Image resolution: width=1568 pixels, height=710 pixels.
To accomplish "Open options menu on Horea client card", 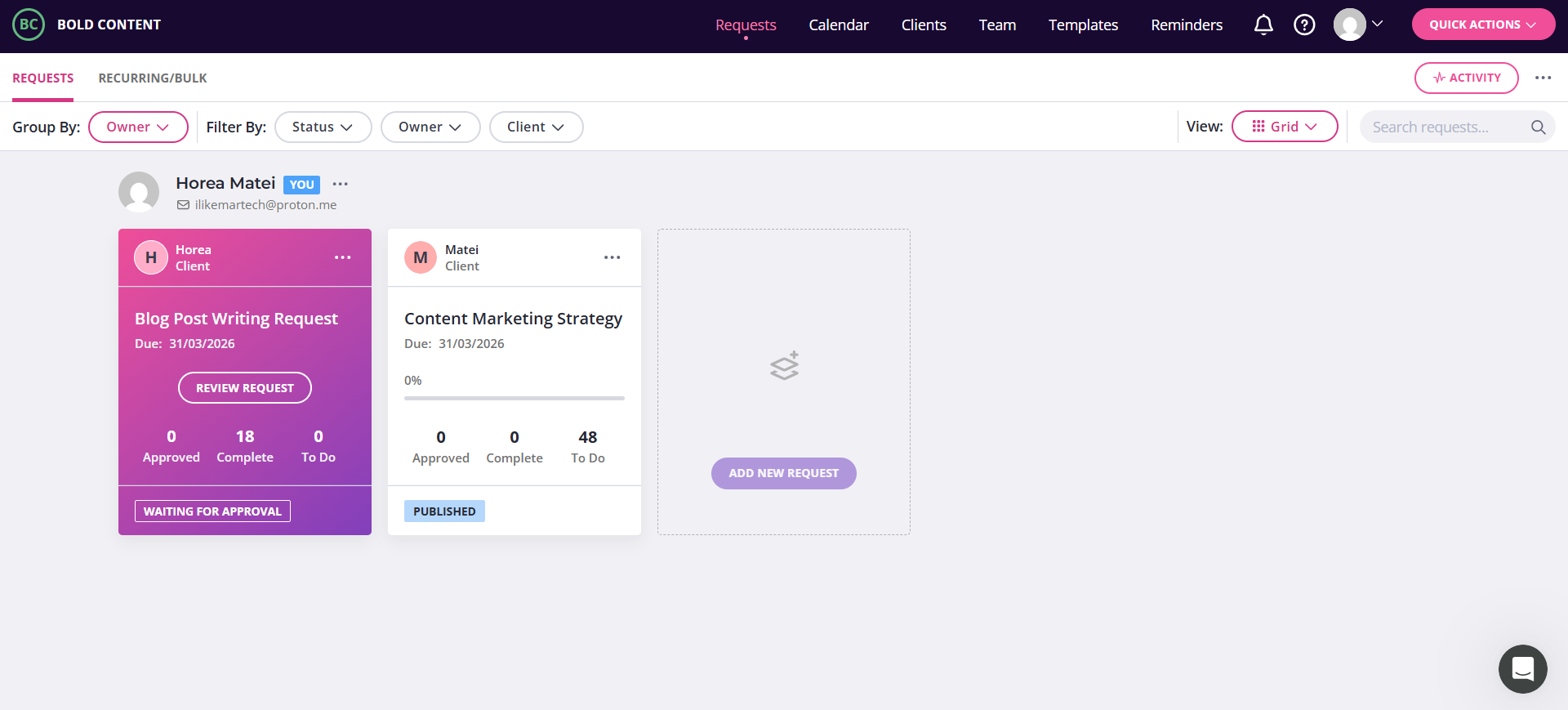I will pos(342,257).
